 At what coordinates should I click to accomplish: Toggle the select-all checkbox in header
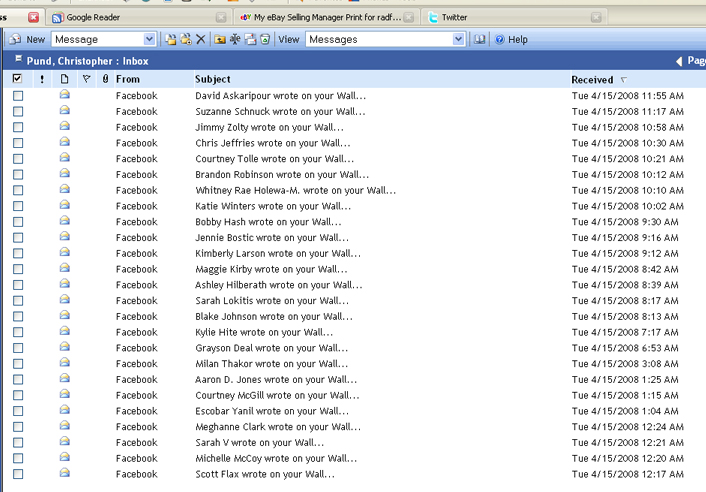(x=17, y=79)
